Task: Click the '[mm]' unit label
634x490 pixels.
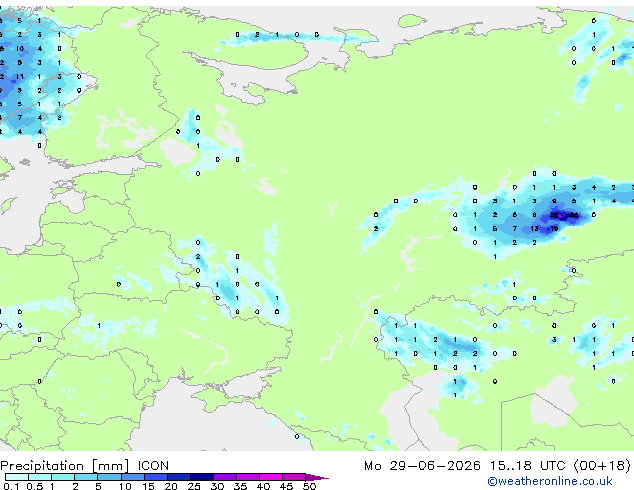Action: click(x=110, y=466)
